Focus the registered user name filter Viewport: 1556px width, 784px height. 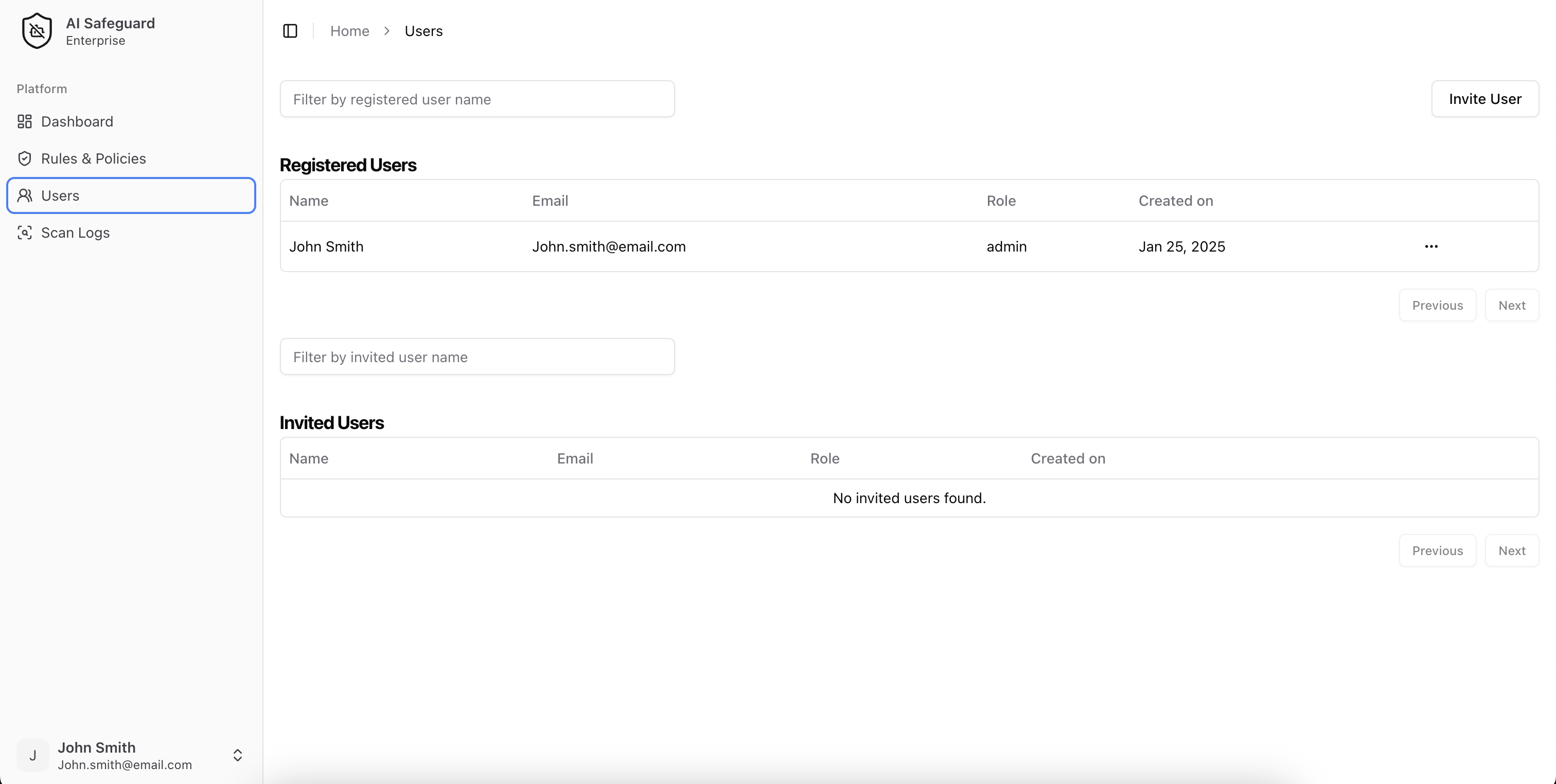pos(476,99)
